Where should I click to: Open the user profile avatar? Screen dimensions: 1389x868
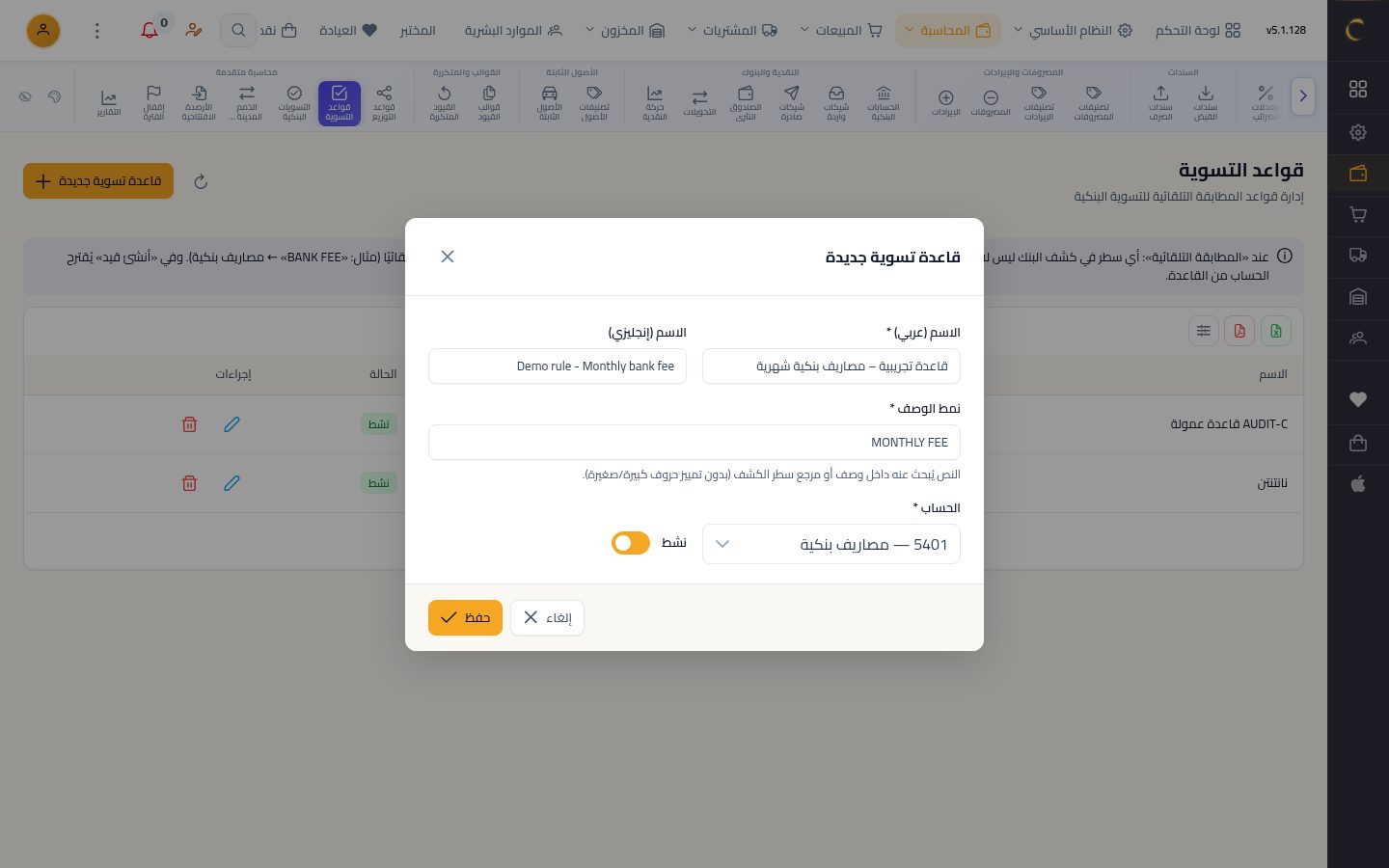click(43, 31)
